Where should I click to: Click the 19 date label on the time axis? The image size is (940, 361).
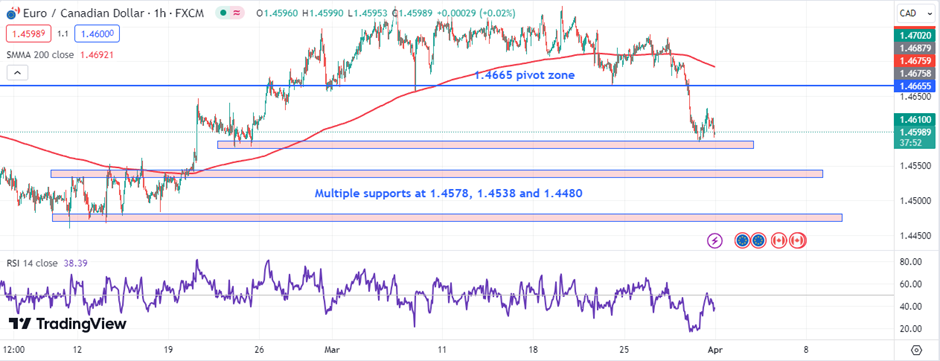[x=168, y=349]
